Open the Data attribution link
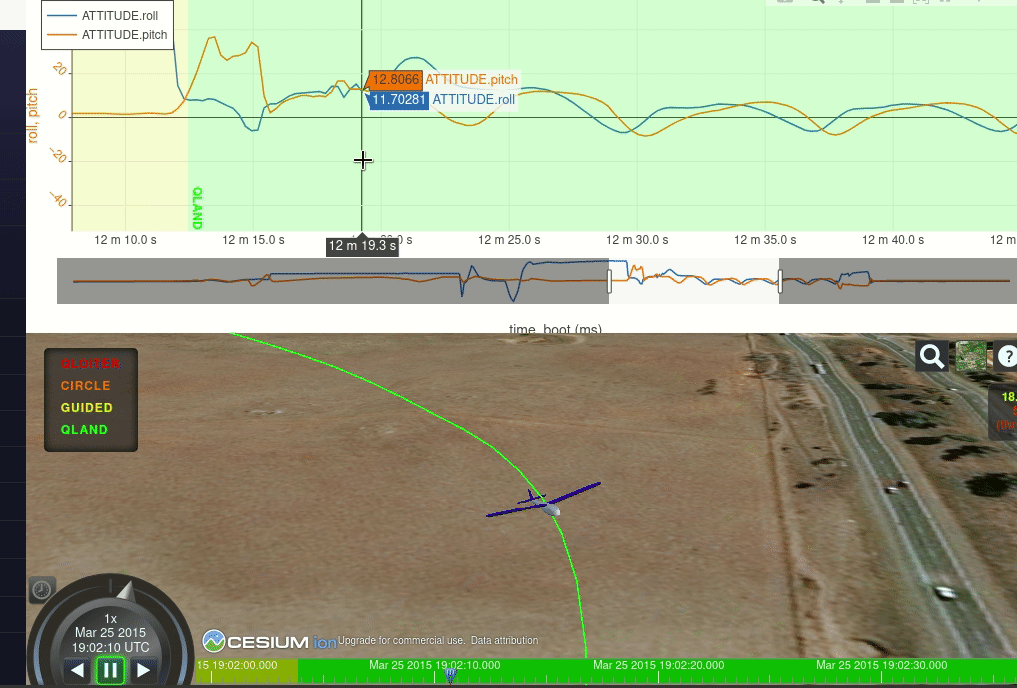The height and width of the screenshot is (688, 1017). point(504,641)
